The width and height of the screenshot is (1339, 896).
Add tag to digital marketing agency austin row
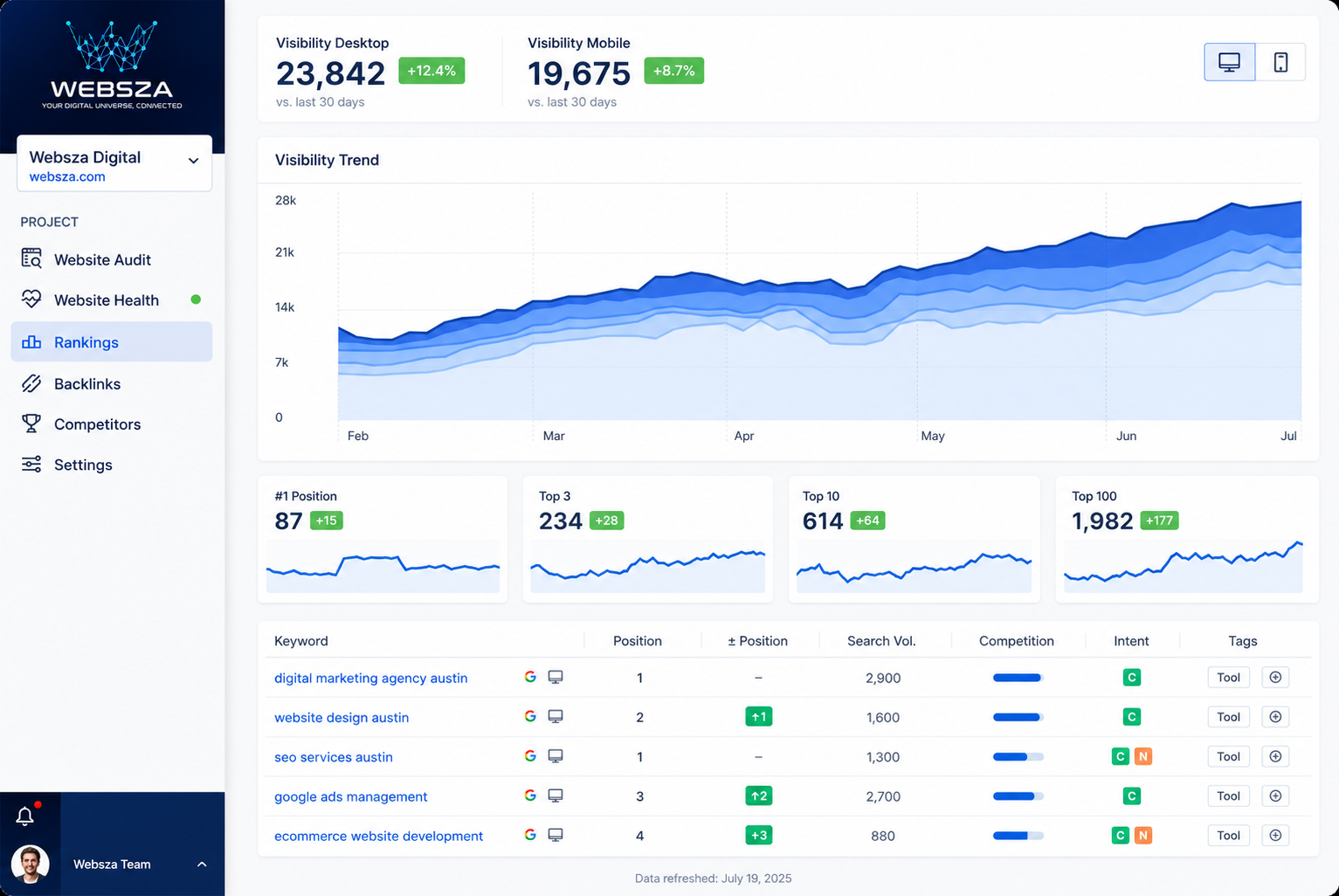click(x=1275, y=678)
